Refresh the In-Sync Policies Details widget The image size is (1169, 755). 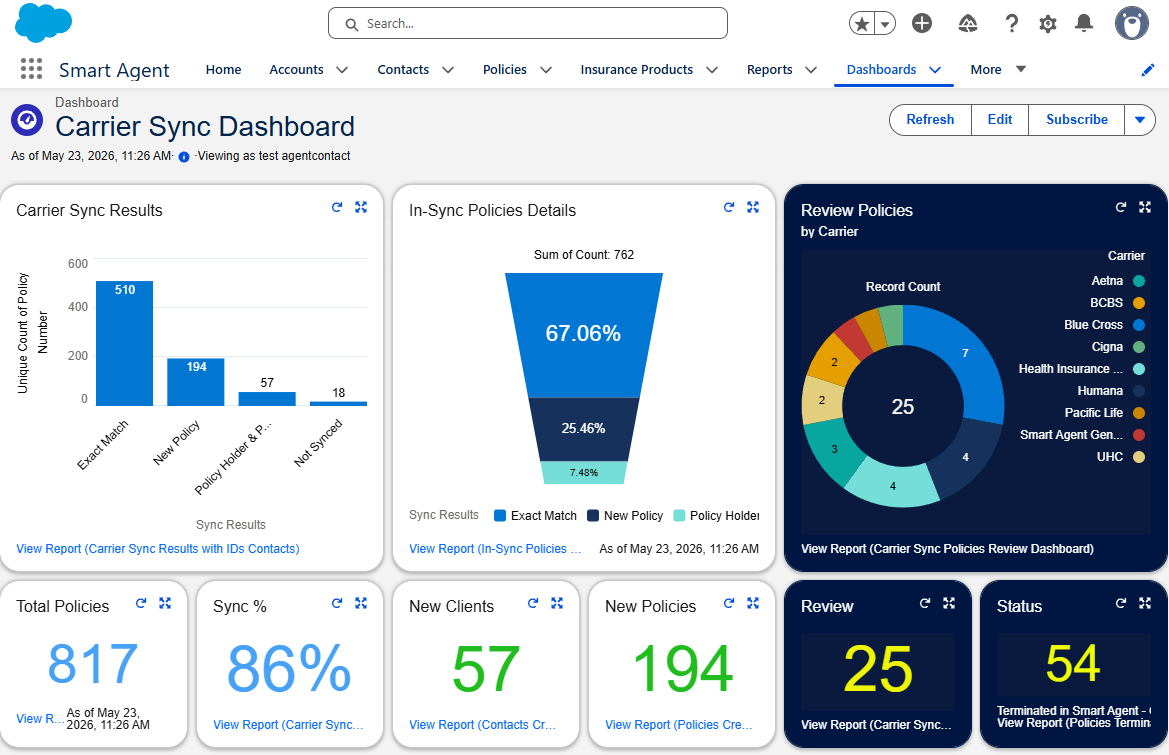(729, 207)
